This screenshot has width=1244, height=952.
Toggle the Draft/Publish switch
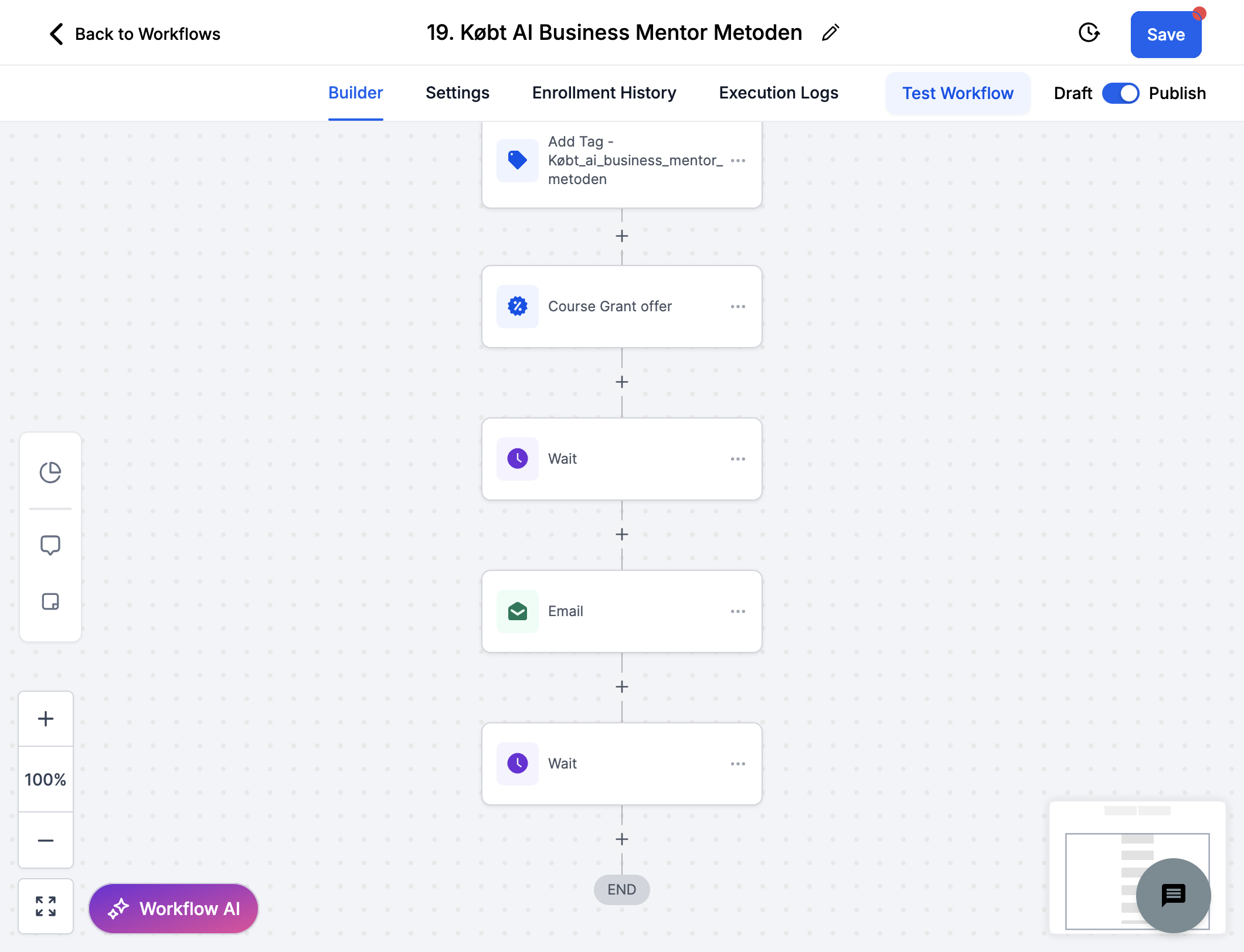pos(1120,93)
